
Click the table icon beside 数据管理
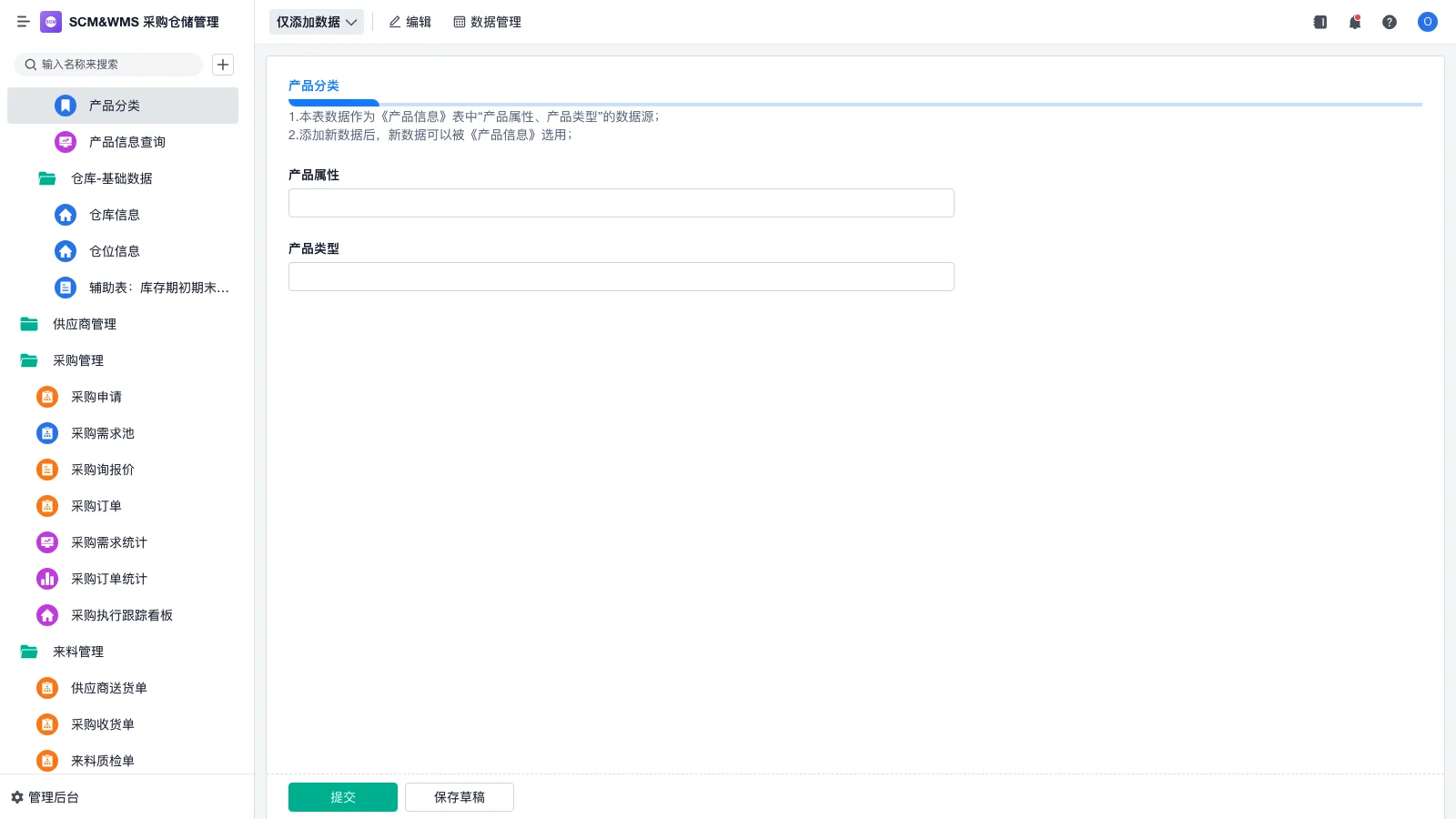click(460, 22)
